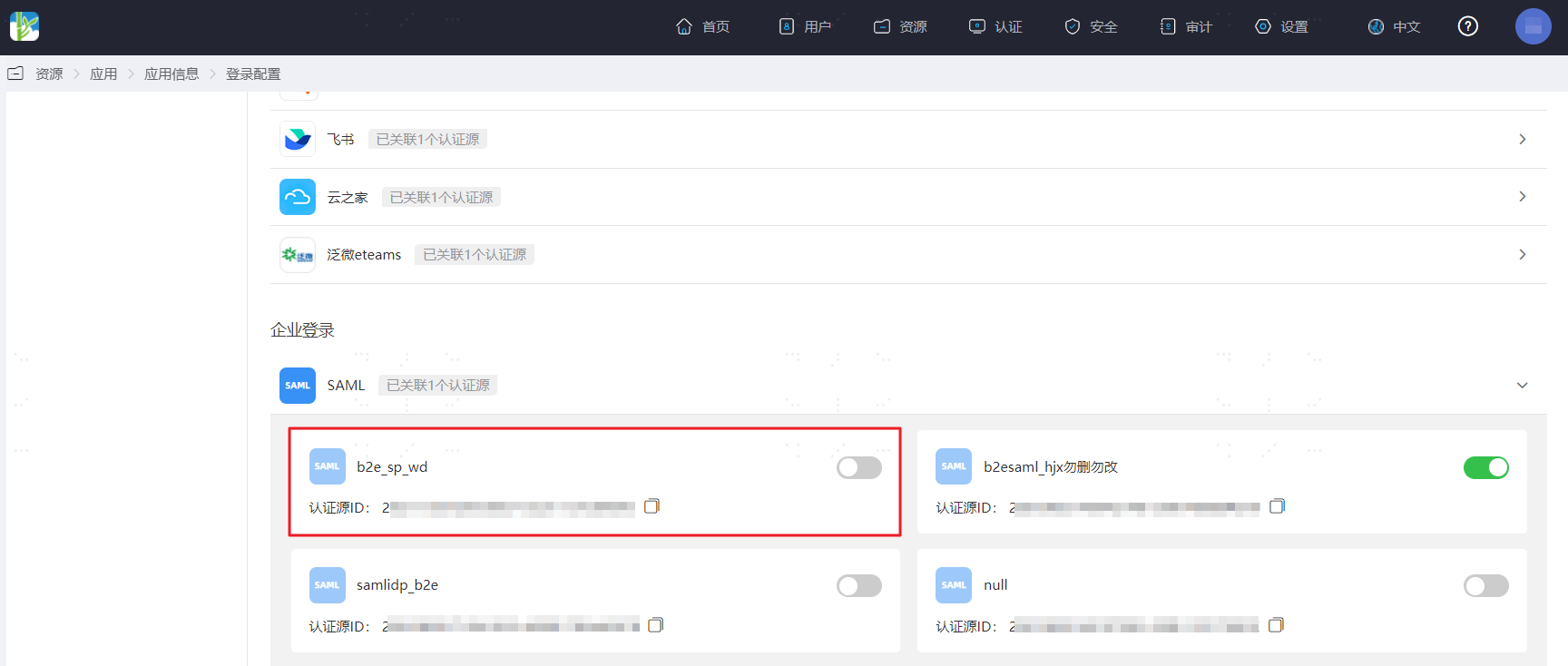
Task: Click SAML 已关联1个认证源 tag
Action: [x=438, y=386]
